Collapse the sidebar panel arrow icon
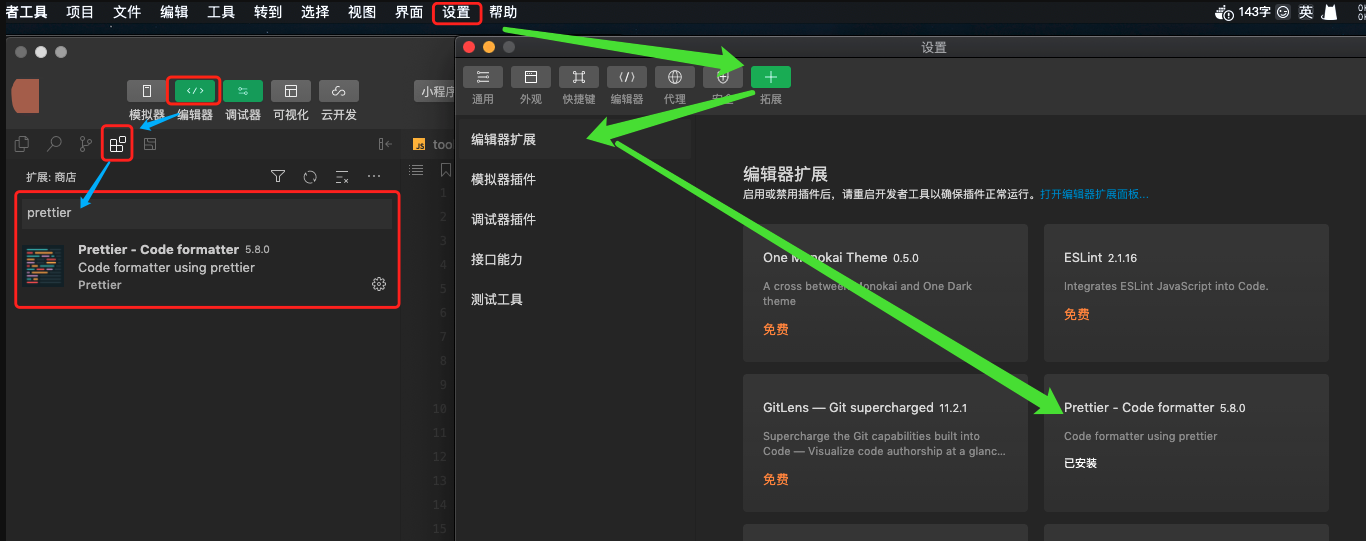This screenshot has width=1366, height=541. click(x=385, y=144)
